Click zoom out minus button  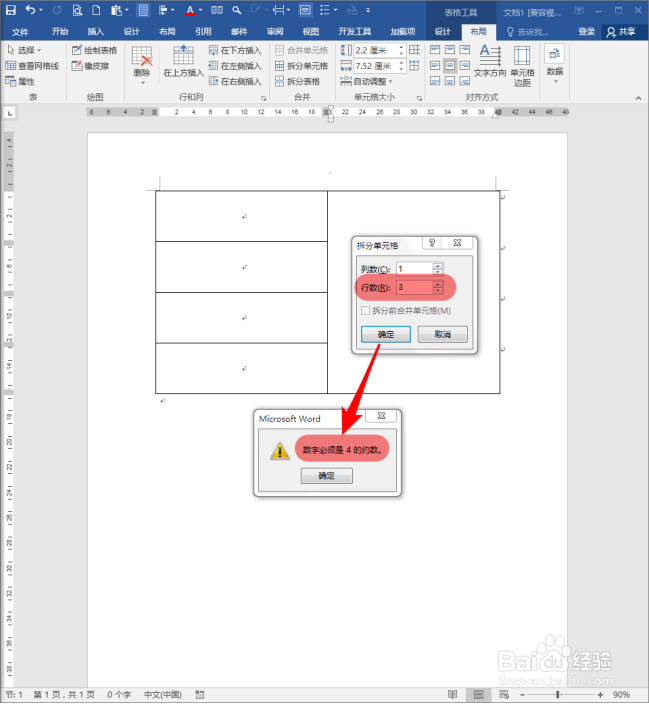(522, 695)
